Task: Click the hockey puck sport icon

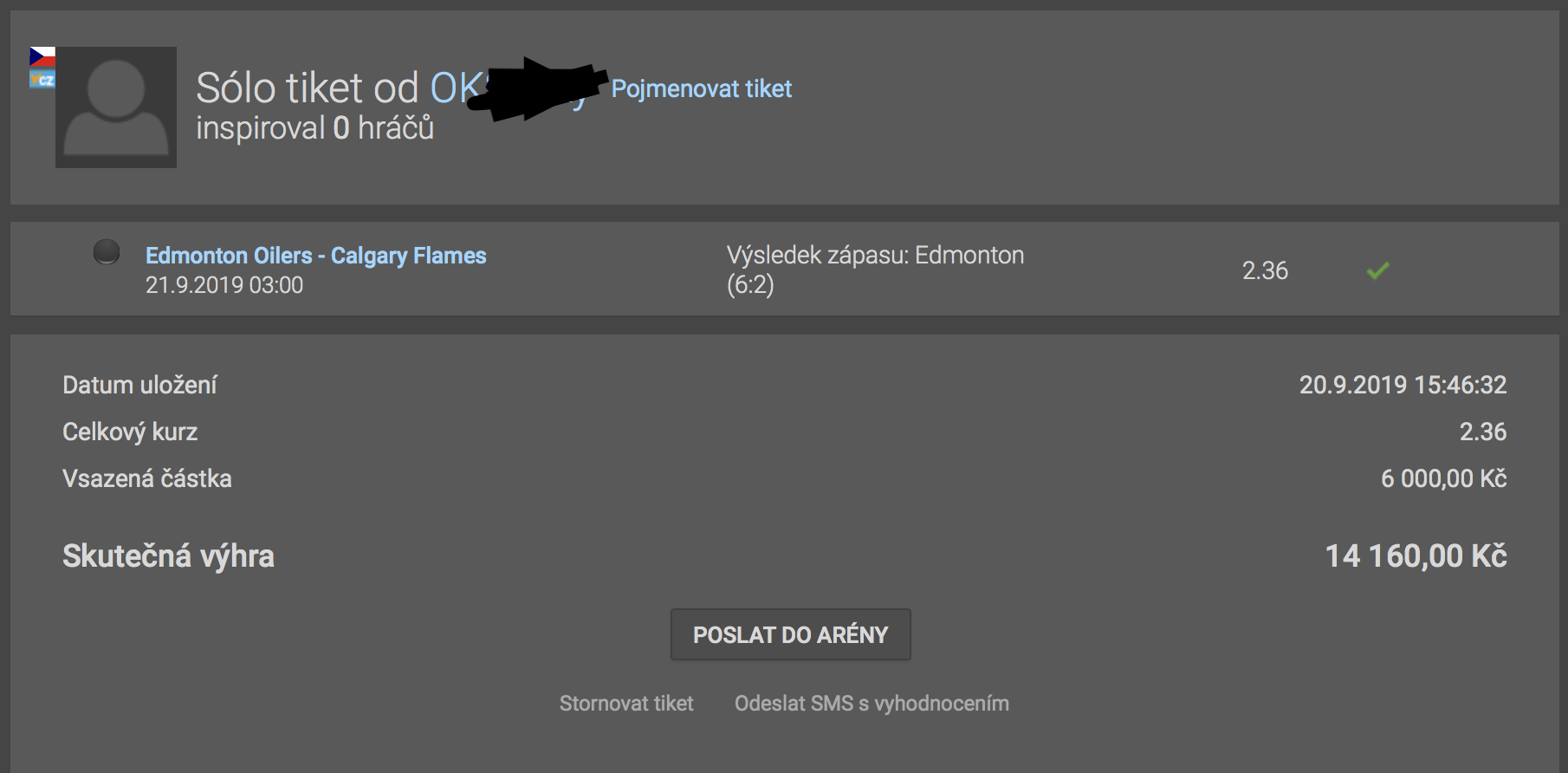Action: [x=107, y=252]
